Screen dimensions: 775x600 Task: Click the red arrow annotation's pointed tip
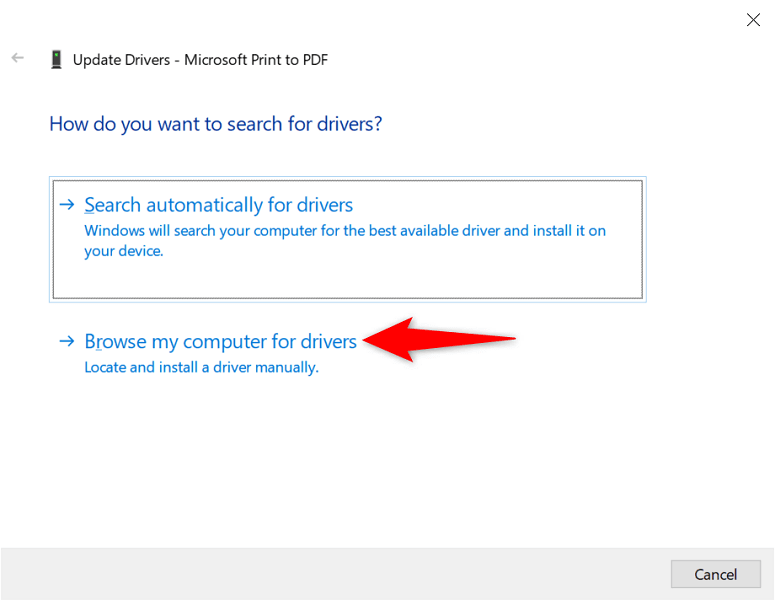coord(366,341)
